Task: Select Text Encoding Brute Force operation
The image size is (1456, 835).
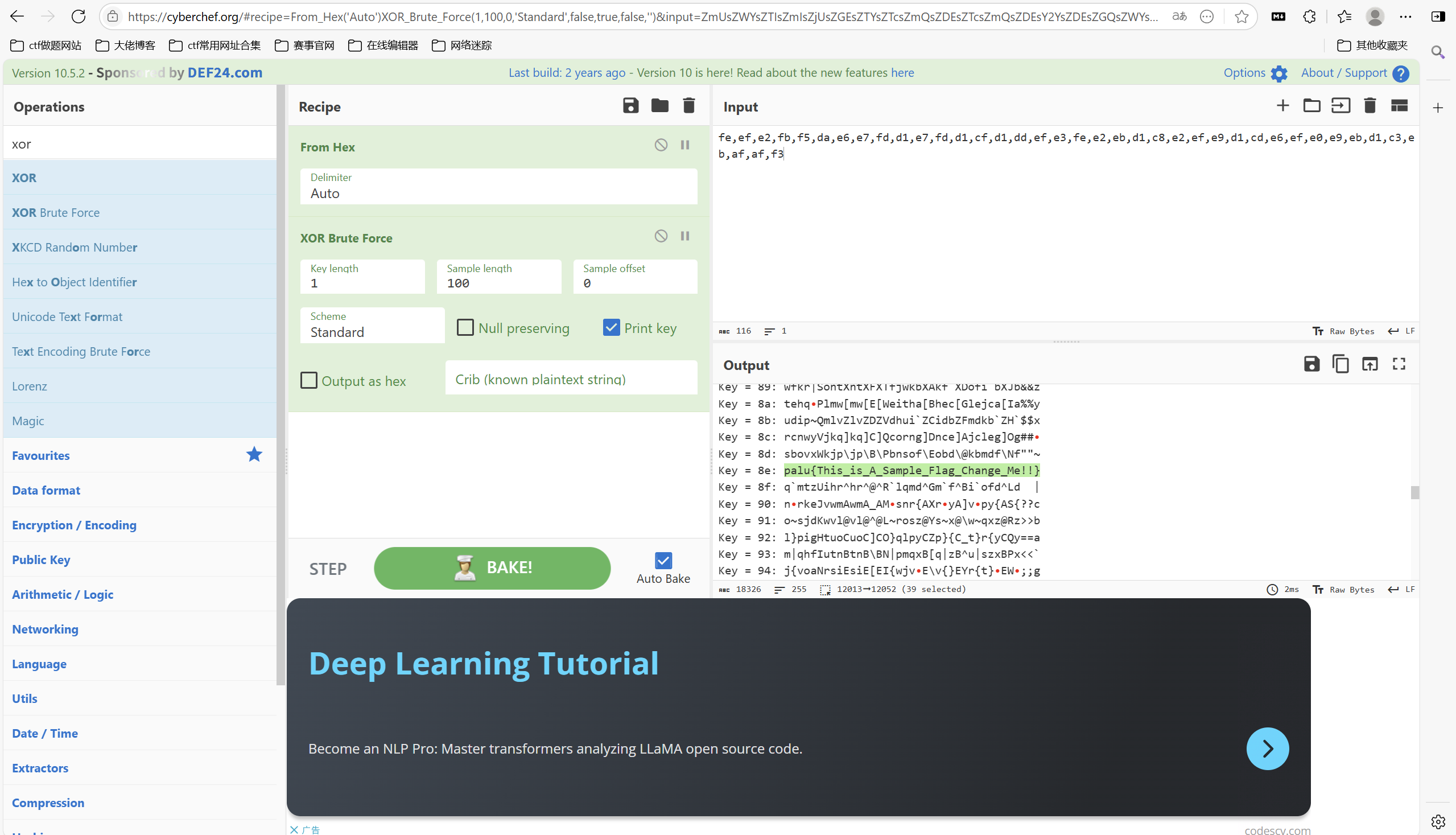Action: [139, 351]
